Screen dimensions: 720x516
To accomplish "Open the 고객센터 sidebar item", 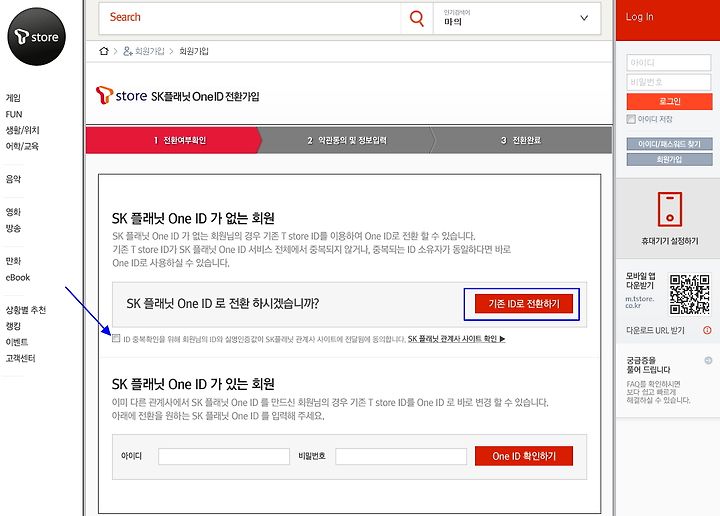I will (x=20, y=358).
